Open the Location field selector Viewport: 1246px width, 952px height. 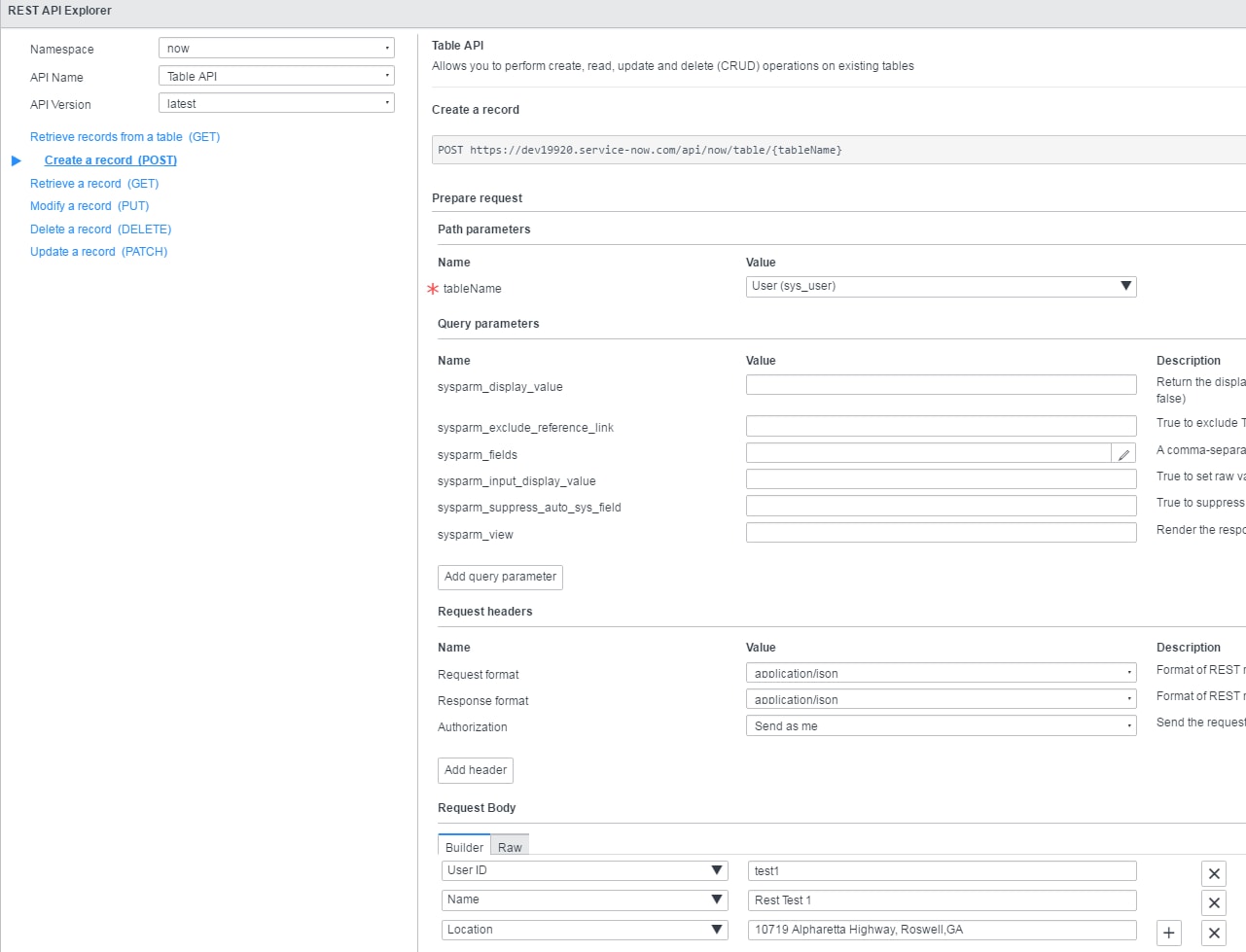click(x=585, y=930)
